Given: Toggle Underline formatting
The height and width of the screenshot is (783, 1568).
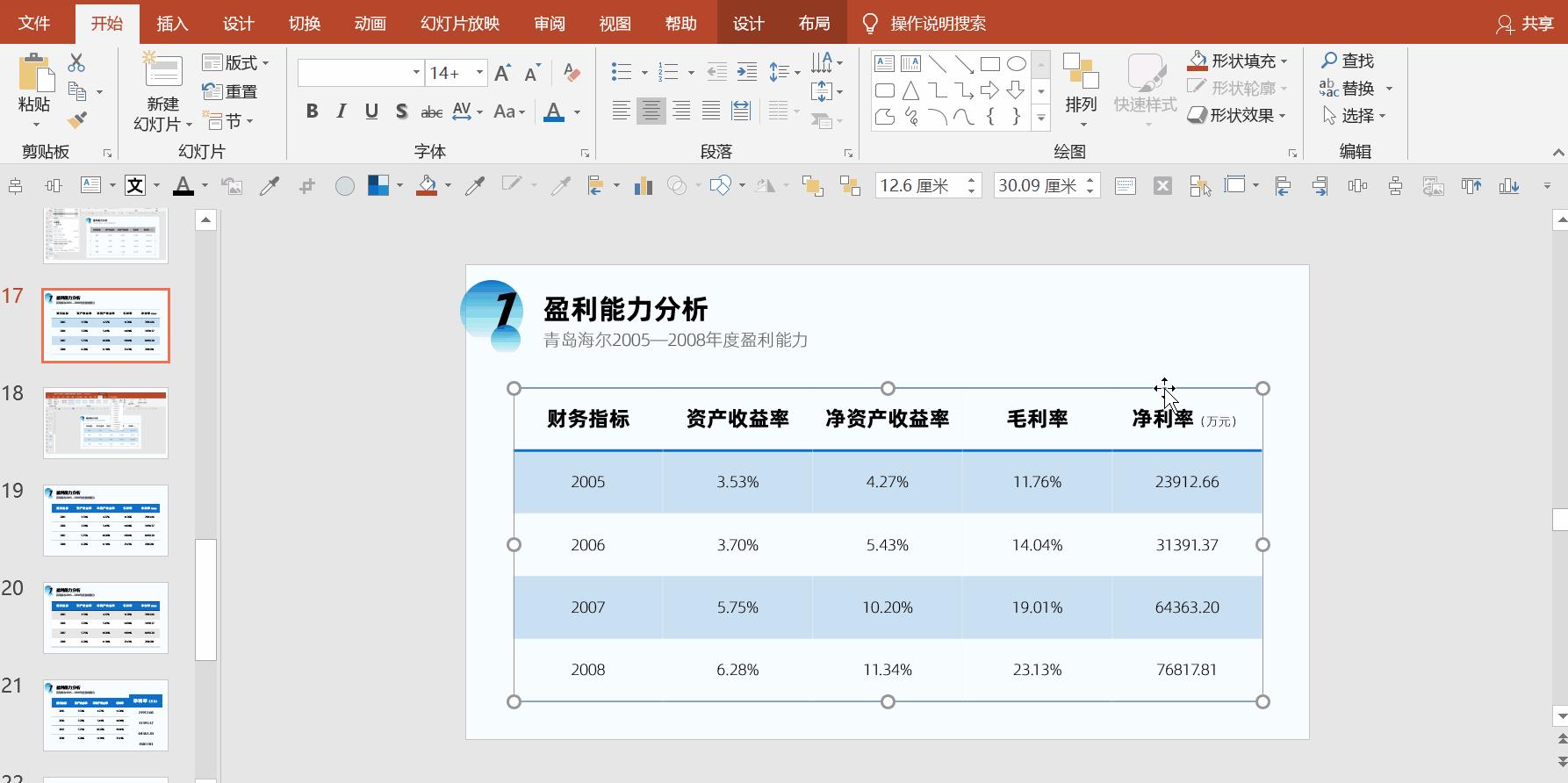Looking at the screenshot, I should [x=371, y=111].
